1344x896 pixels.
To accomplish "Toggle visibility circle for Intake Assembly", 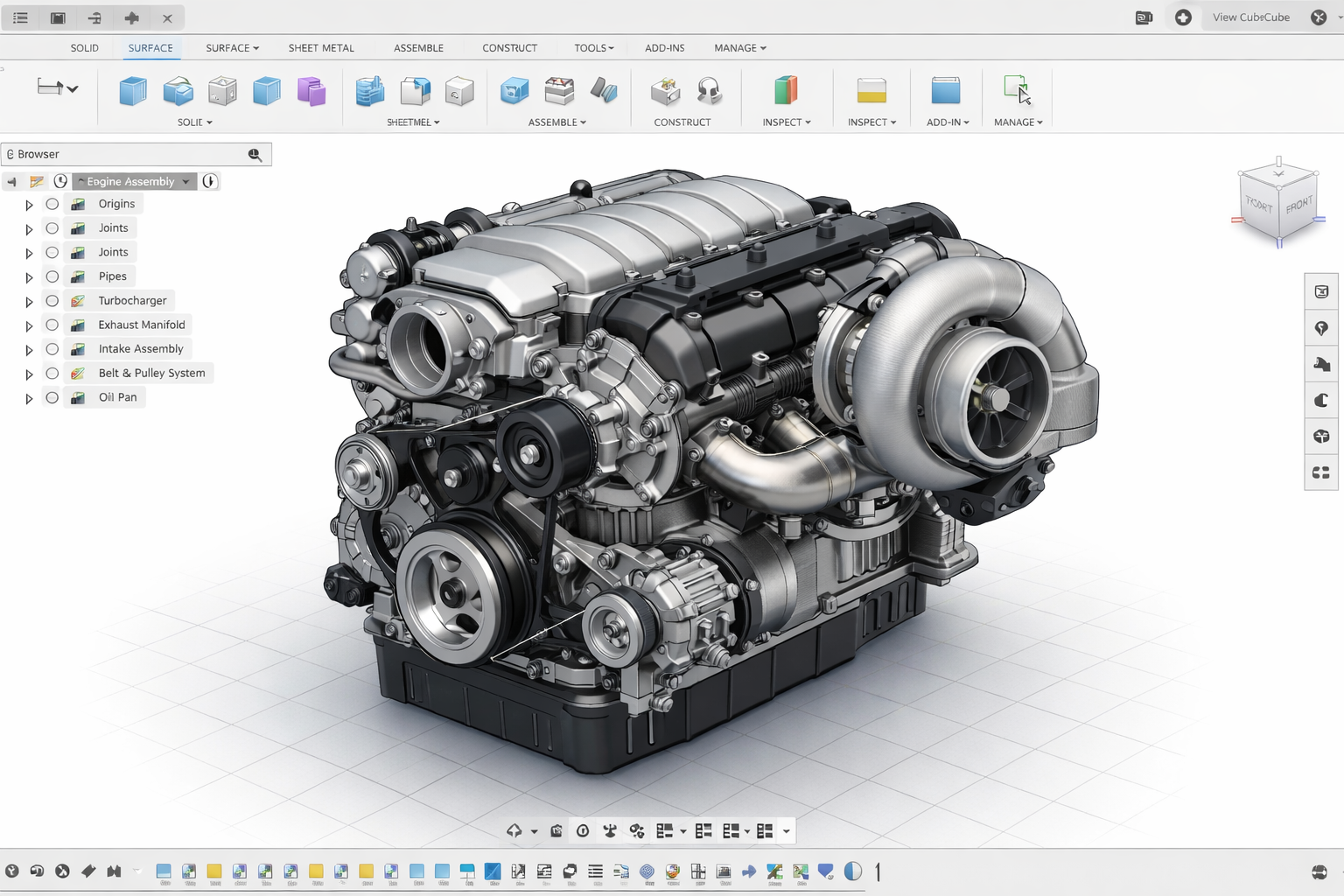I will 52,349.
